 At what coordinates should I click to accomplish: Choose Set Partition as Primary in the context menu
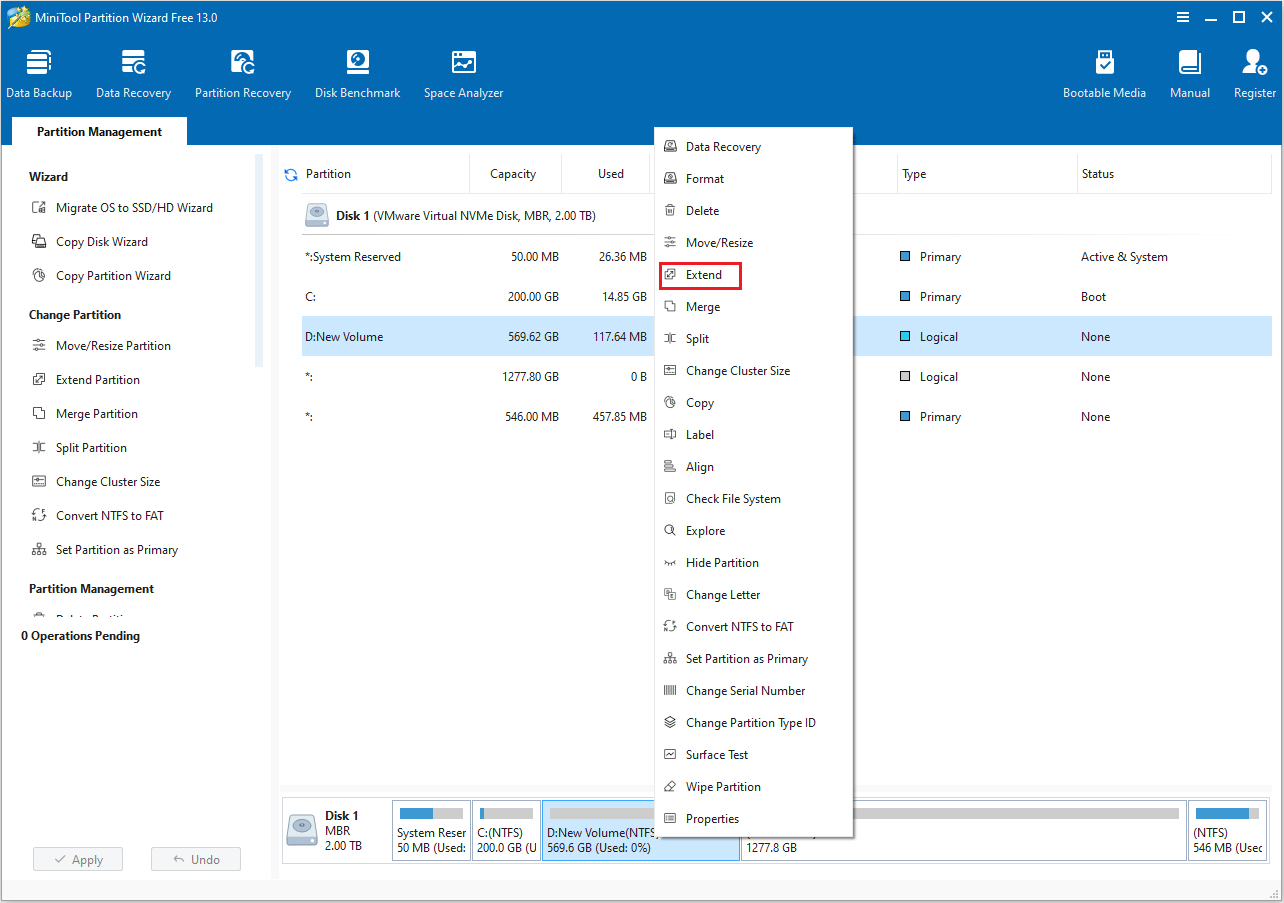point(753,659)
